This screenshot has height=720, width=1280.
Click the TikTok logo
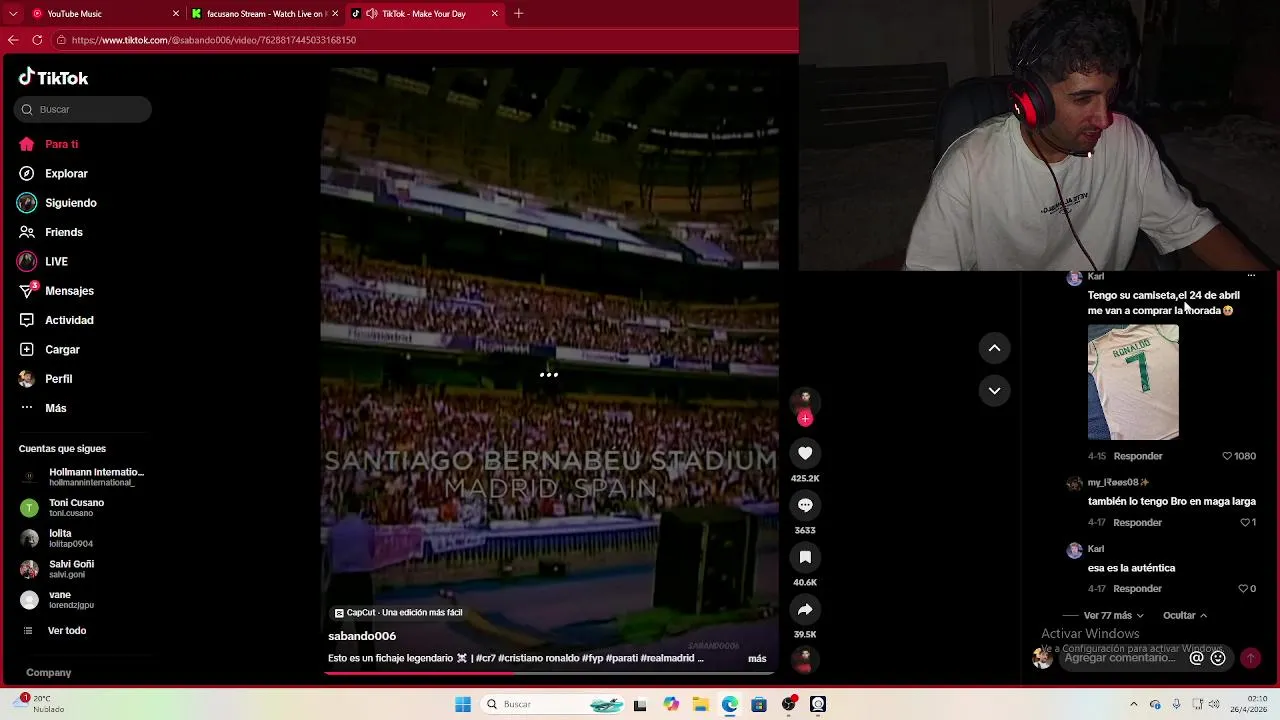pos(54,78)
